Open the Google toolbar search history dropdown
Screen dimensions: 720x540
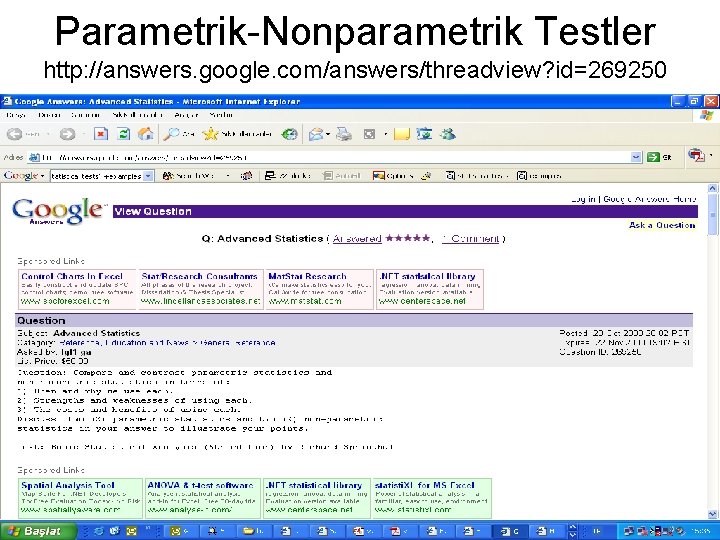pyautogui.click(x=148, y=176)
